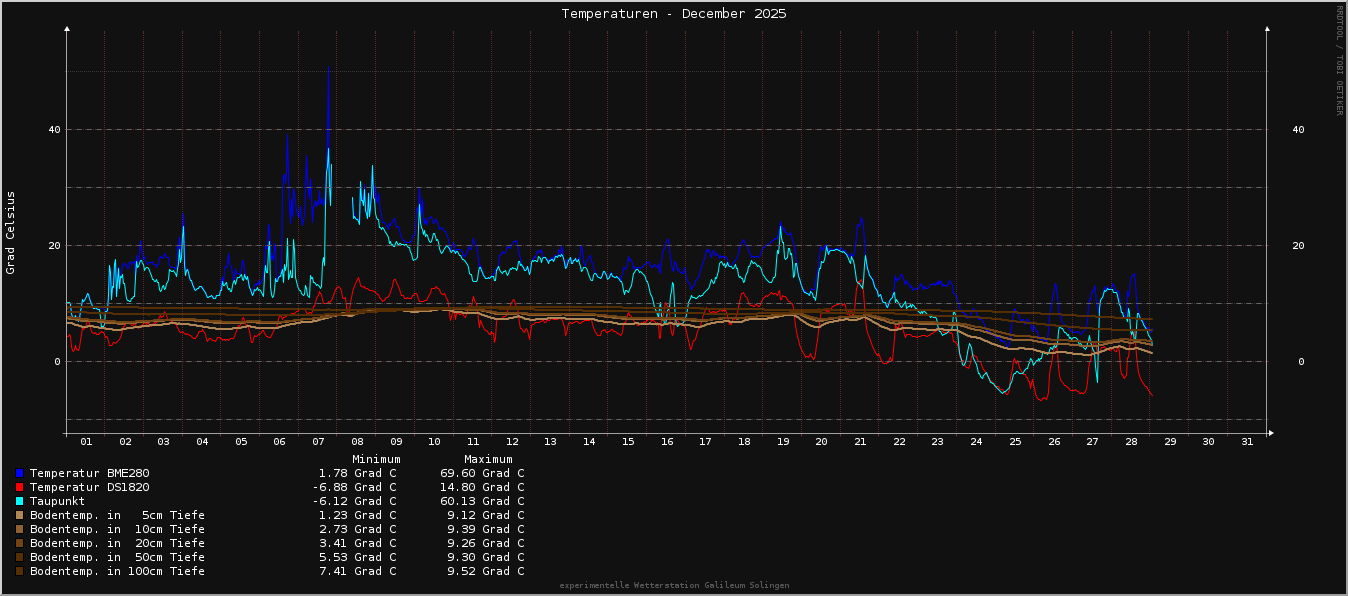Click the red Temperatur DS1820 legend swatch
Screen dimensions: 1348x596
point(19,487)
